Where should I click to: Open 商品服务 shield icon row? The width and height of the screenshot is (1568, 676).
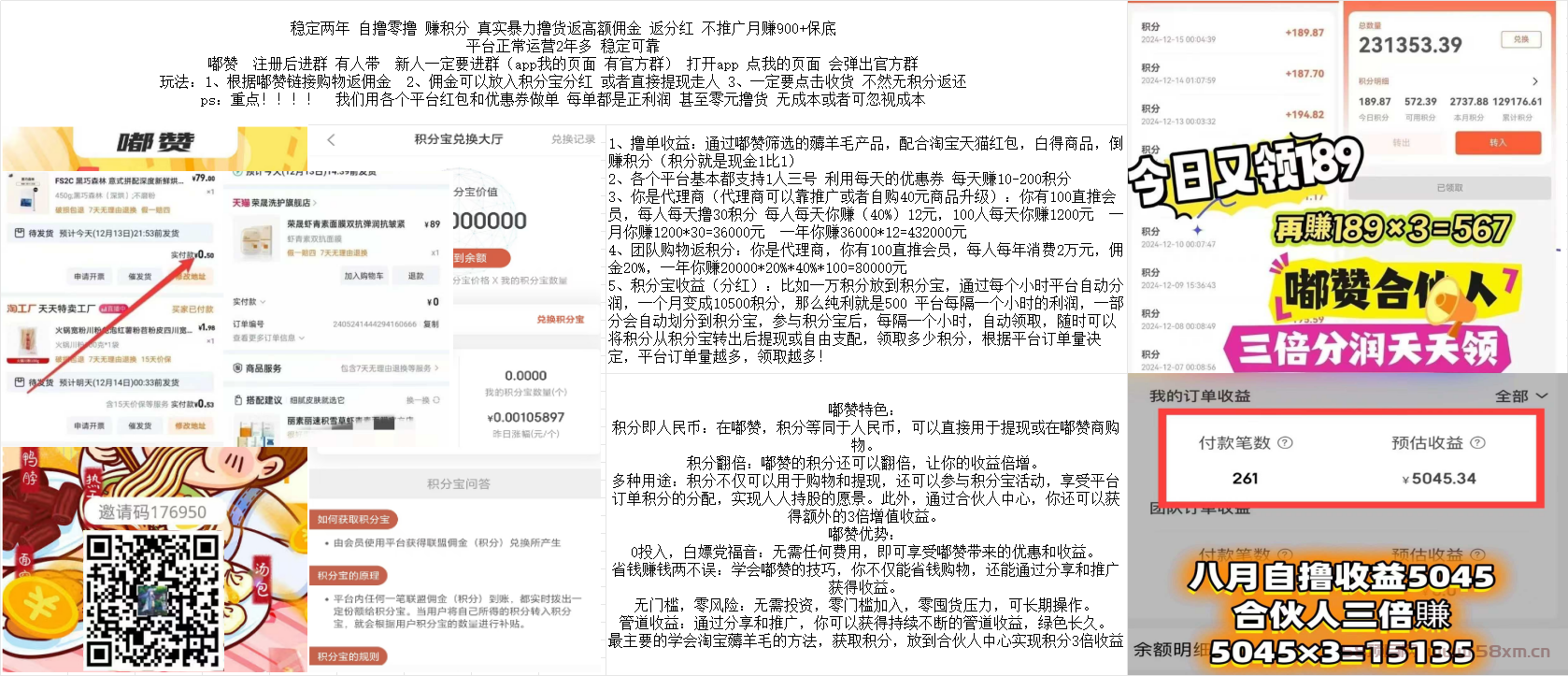click(237, 368)
